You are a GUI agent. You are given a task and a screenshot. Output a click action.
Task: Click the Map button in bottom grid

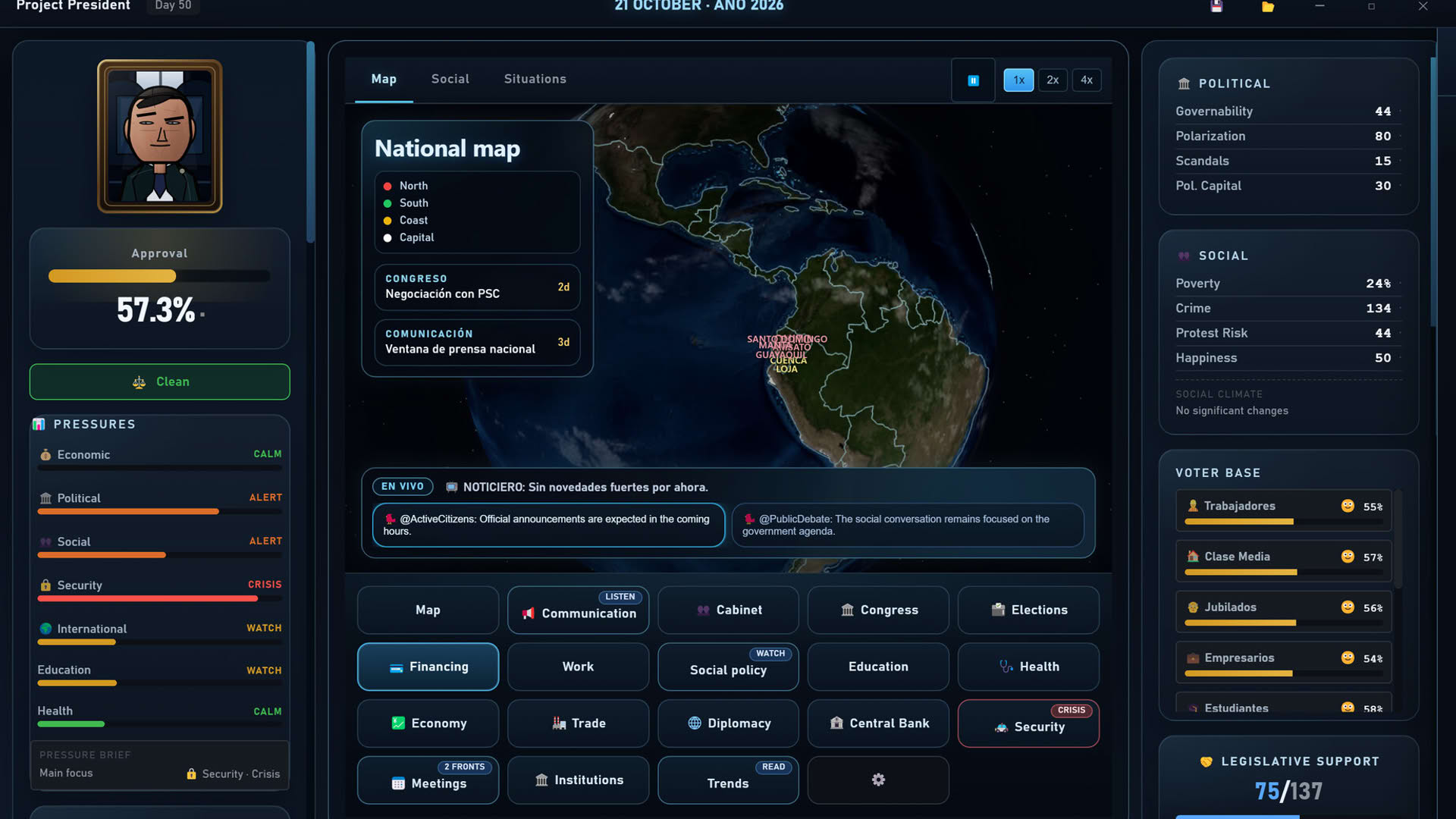pyautogui.click(x=428, y=610)
